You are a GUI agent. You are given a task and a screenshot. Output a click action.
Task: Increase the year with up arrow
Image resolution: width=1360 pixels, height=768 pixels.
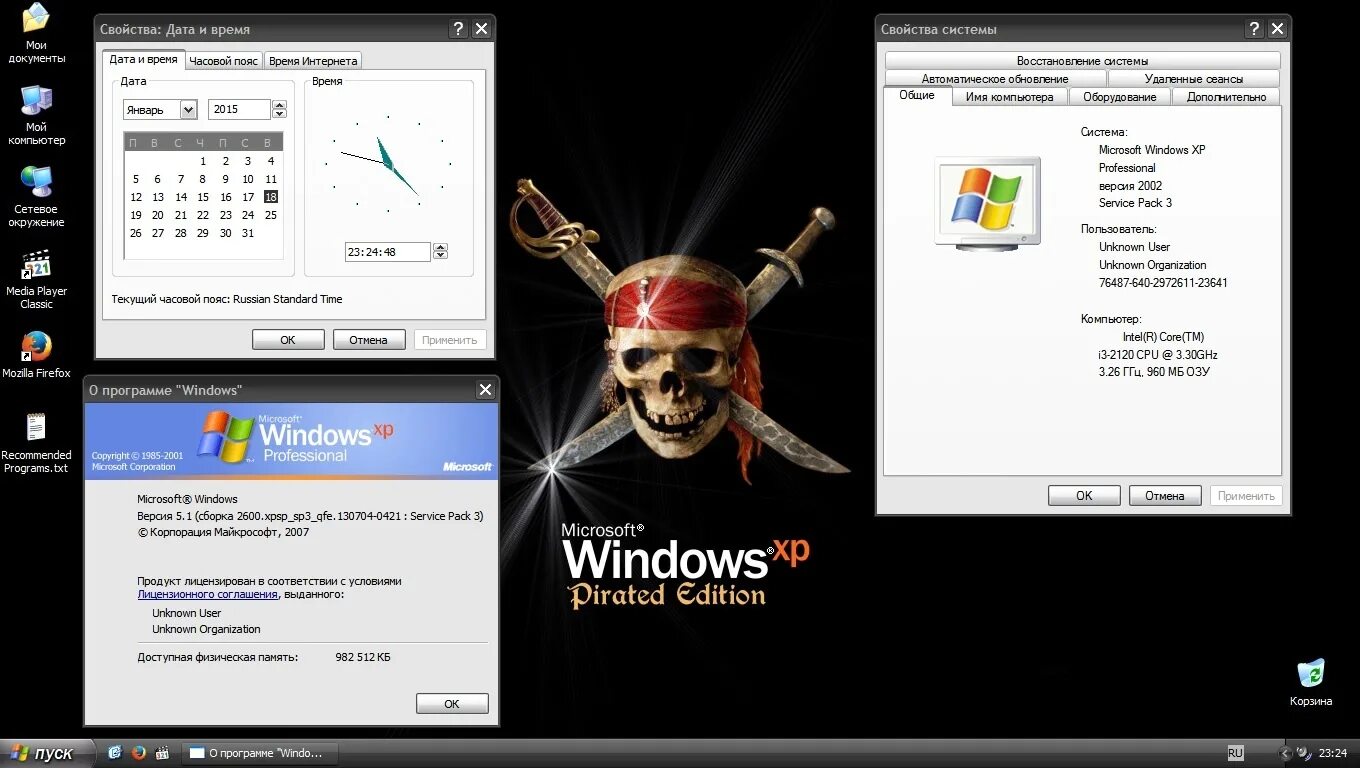[x=279, y=105]
